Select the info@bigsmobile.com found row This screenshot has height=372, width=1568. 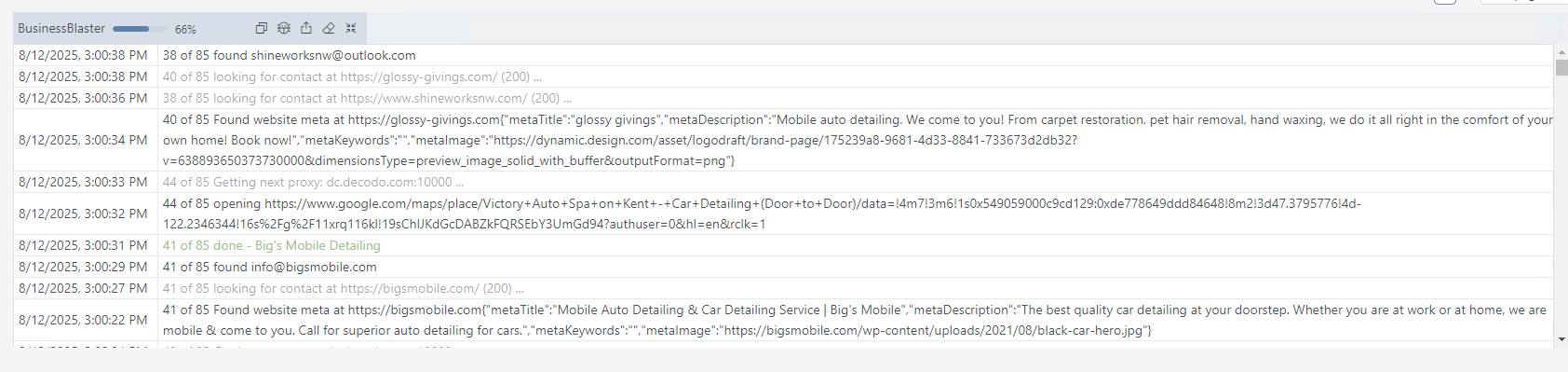(x=784, y=267)
